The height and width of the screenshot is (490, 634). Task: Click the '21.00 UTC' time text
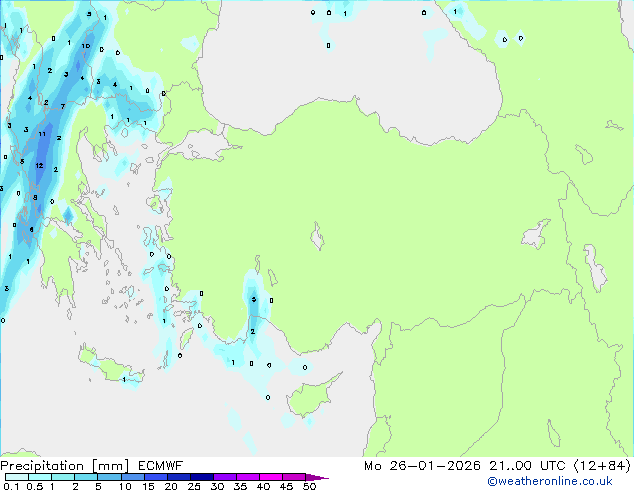pyautogui.click(x=527, y=466)
